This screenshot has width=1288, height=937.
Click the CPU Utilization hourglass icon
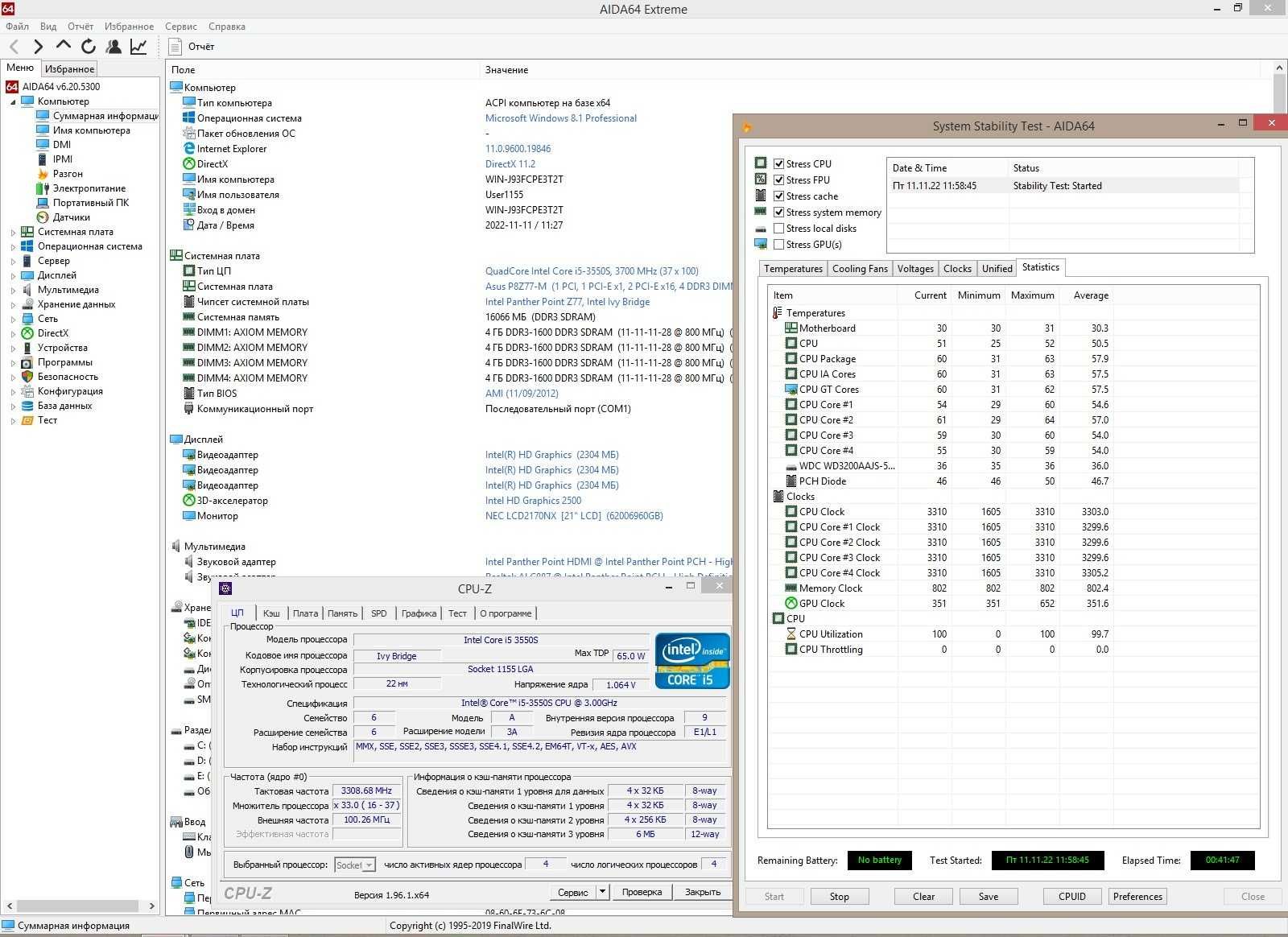point(791,634)
